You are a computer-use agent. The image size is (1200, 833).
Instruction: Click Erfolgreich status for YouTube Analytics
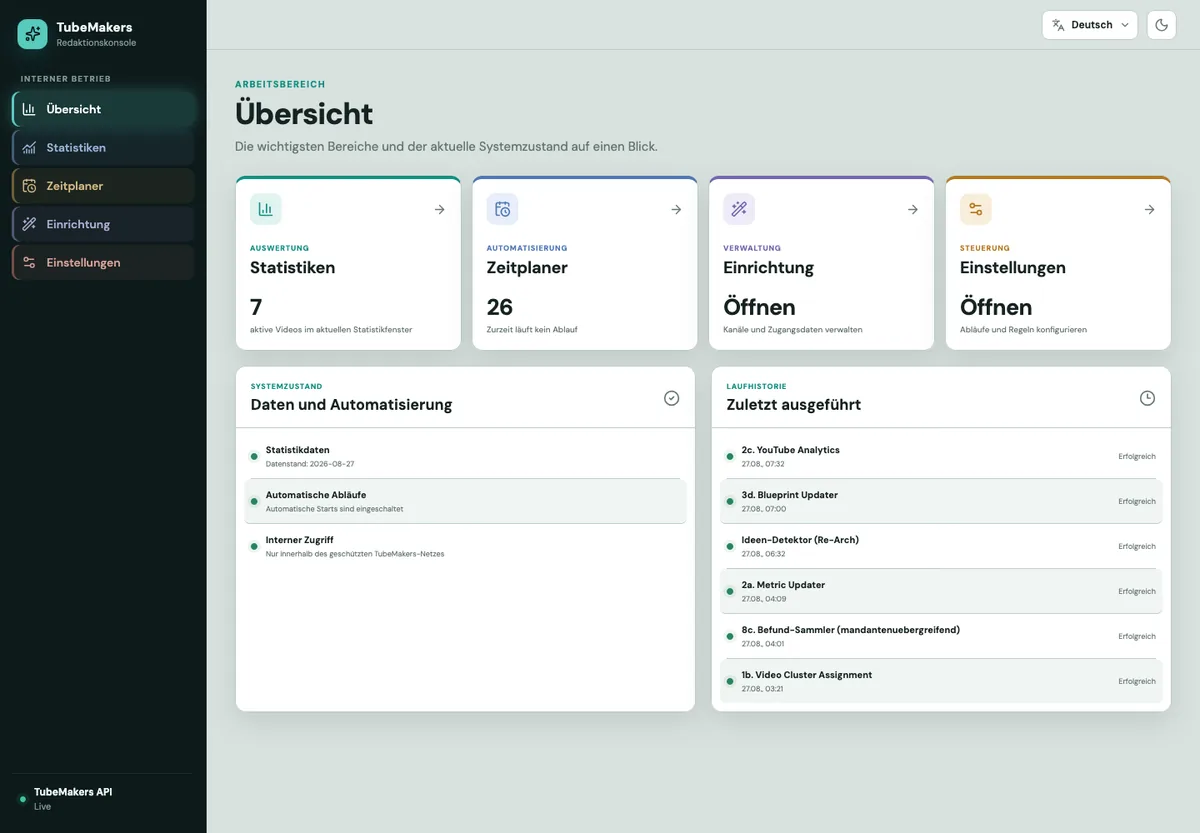coord(1137,456)
